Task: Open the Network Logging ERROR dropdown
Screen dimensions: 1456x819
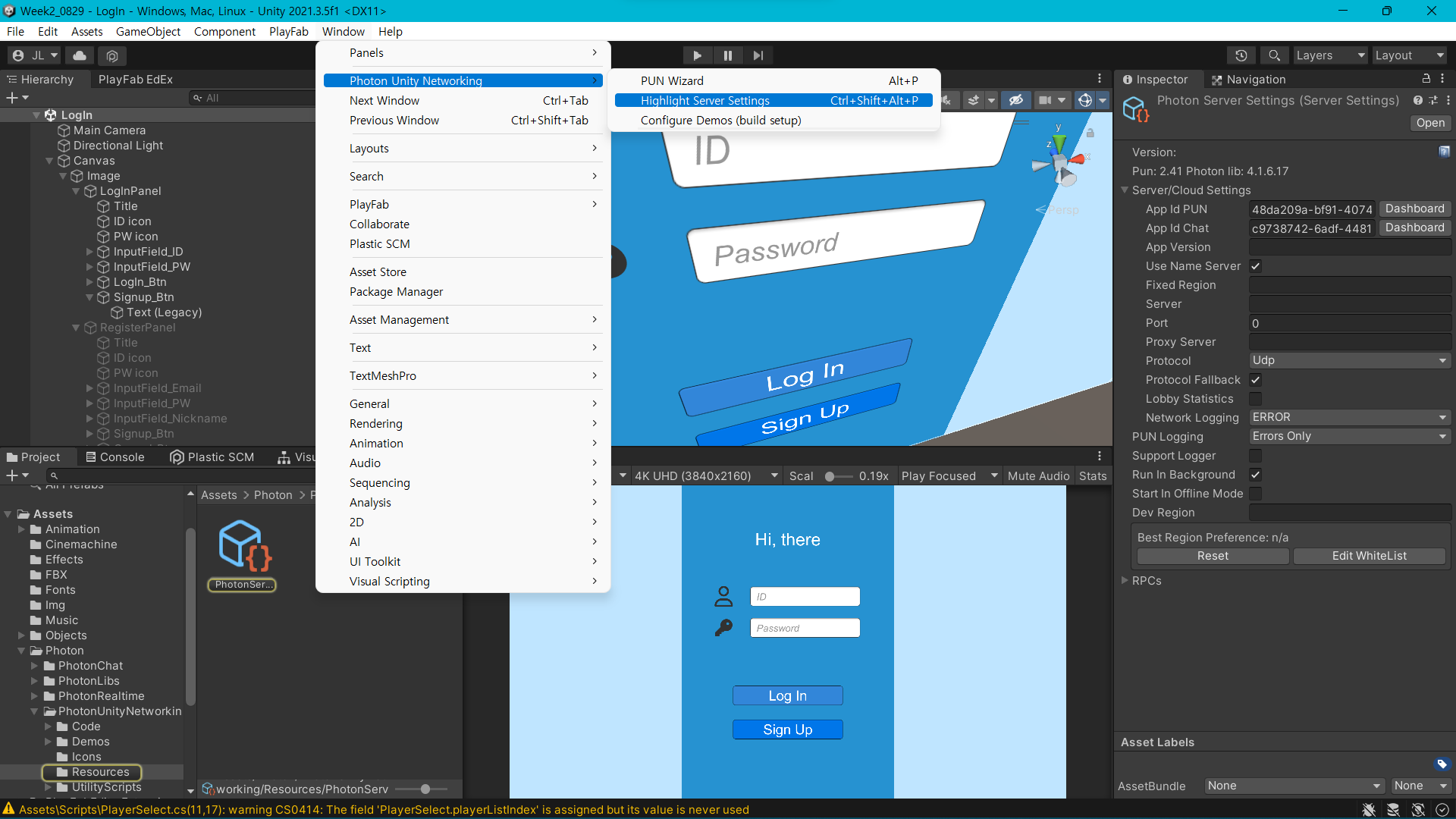Action: (1350, 418)
